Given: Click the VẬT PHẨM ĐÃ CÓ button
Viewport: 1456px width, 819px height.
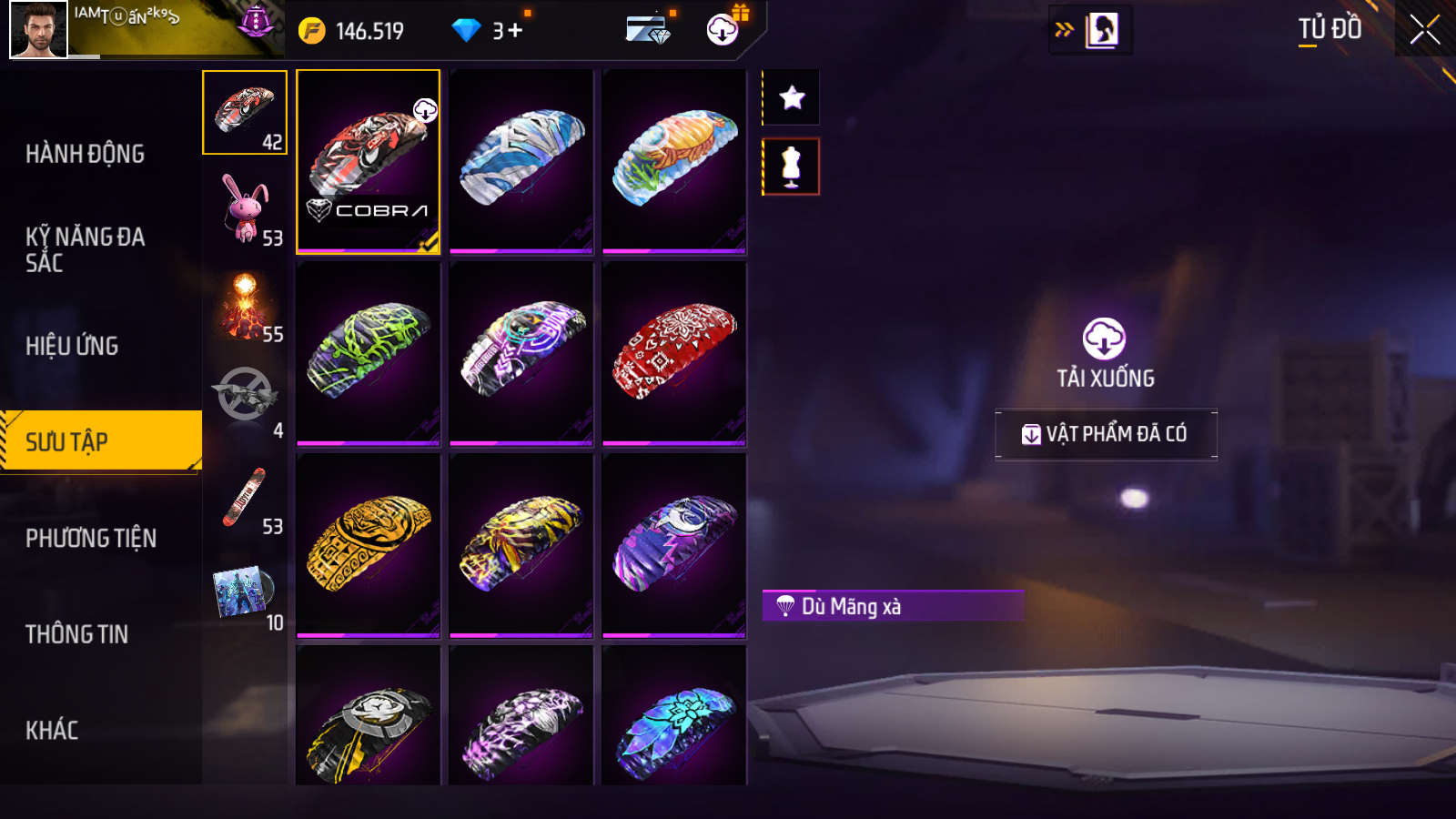Looking at the screenshot, I should point(1106,434).
